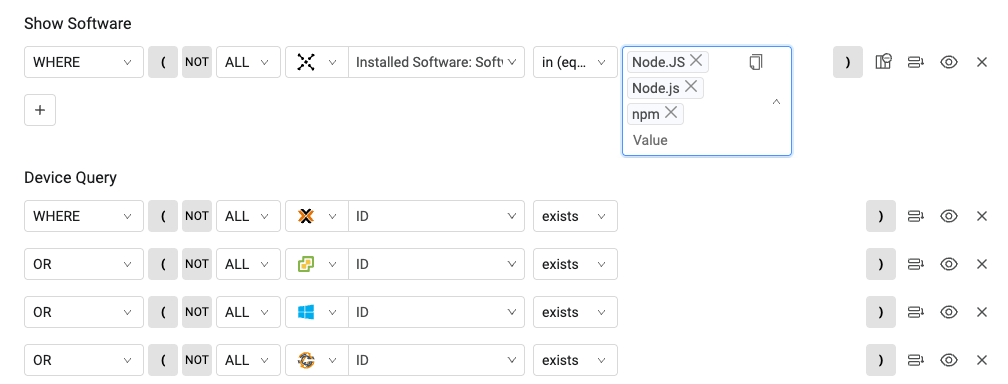Open exists operator in green adapter row

pyautogui.click(x=575, y=264)
